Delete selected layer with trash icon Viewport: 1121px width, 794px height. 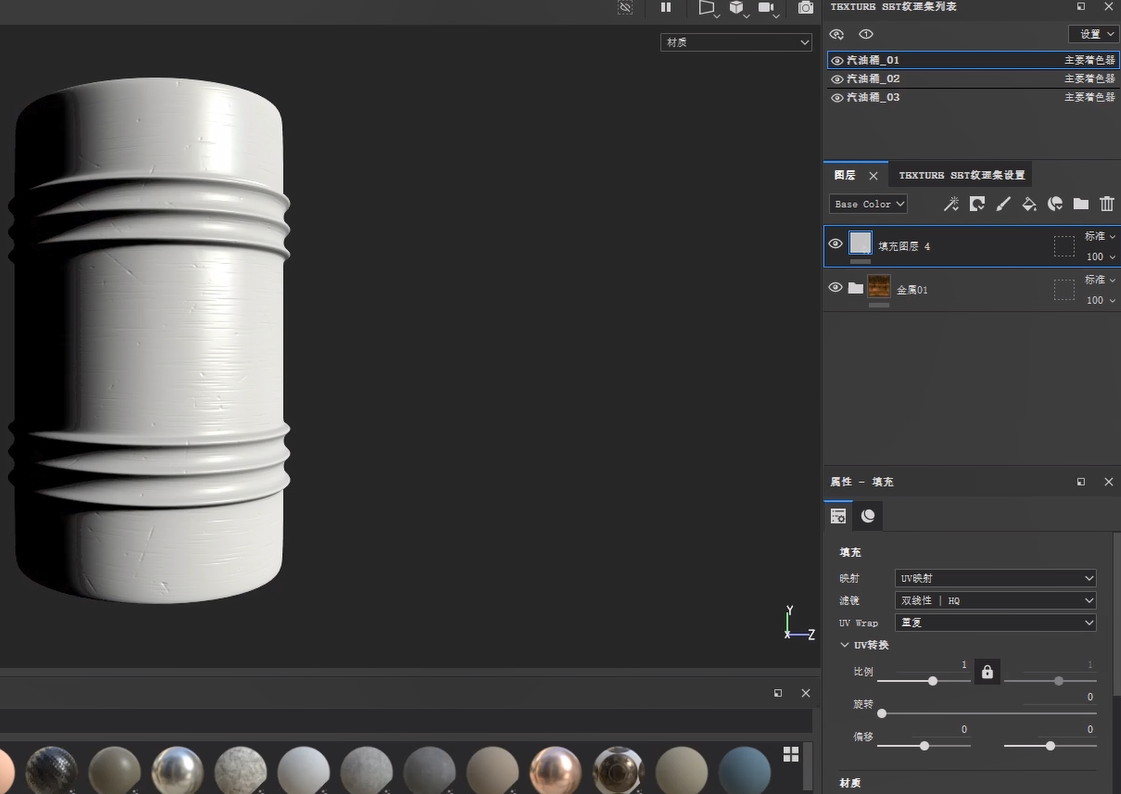click(x=1107, y=204)
